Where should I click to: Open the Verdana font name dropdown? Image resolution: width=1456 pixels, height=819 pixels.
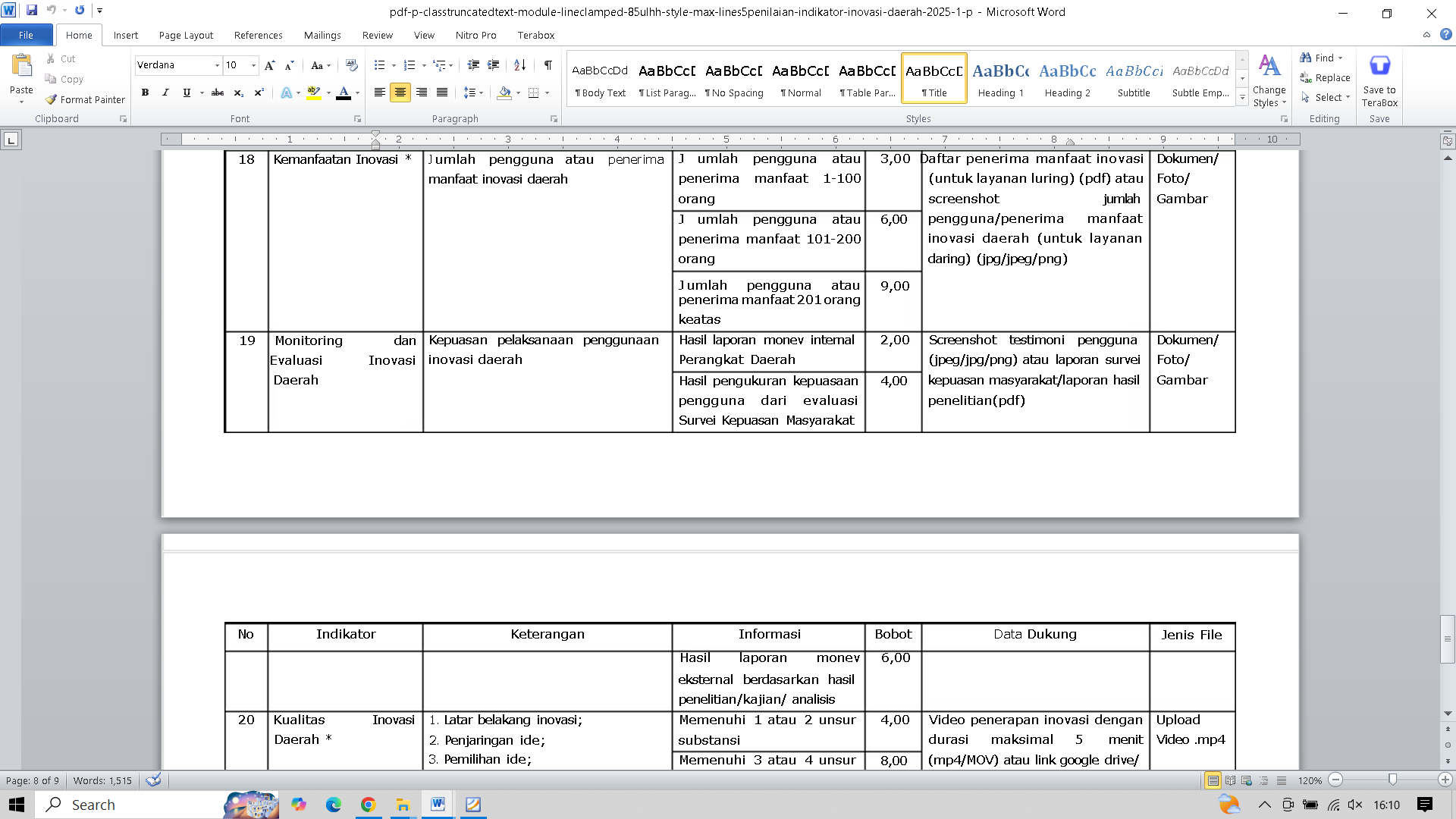(x=217, y=65)
